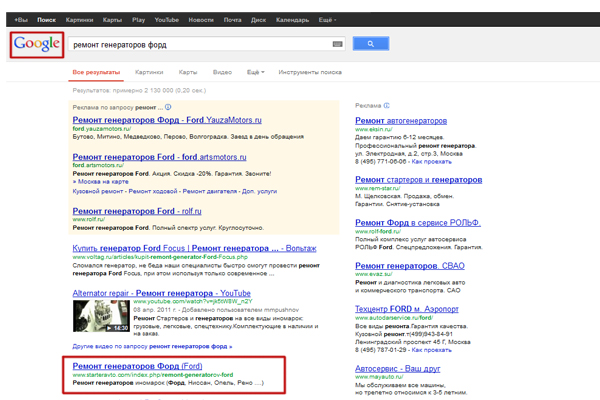Image resolution: width=600 pixels, height=400 pixels.
Task: Select Поиск in the top black bar
Action: click(46, 20)
